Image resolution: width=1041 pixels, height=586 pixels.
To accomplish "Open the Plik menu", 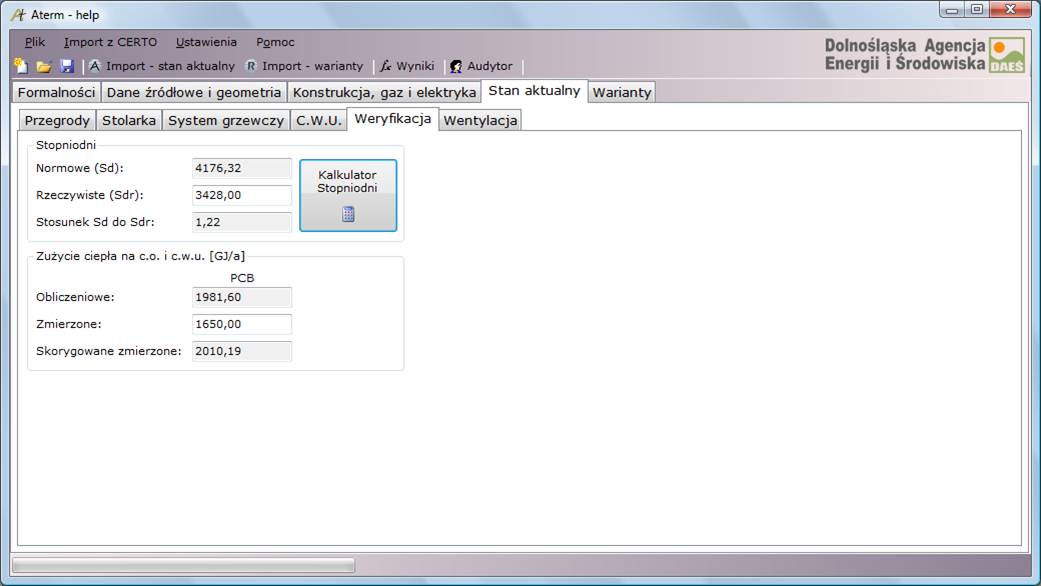I will [x=35, y=42].
